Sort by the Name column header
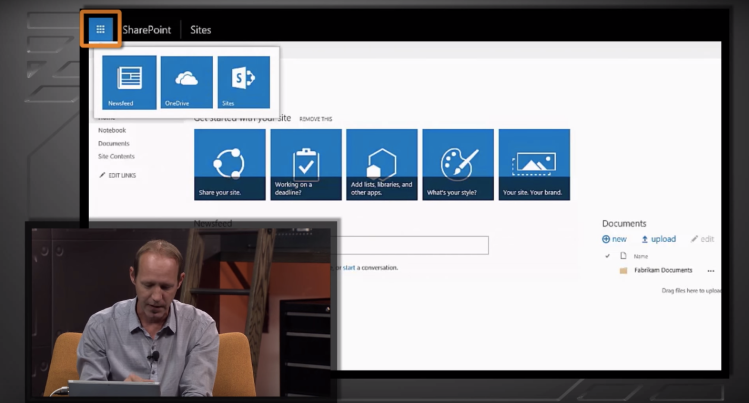Image resolution: width=749 pixels, height=403 pixels. (641, 256)
